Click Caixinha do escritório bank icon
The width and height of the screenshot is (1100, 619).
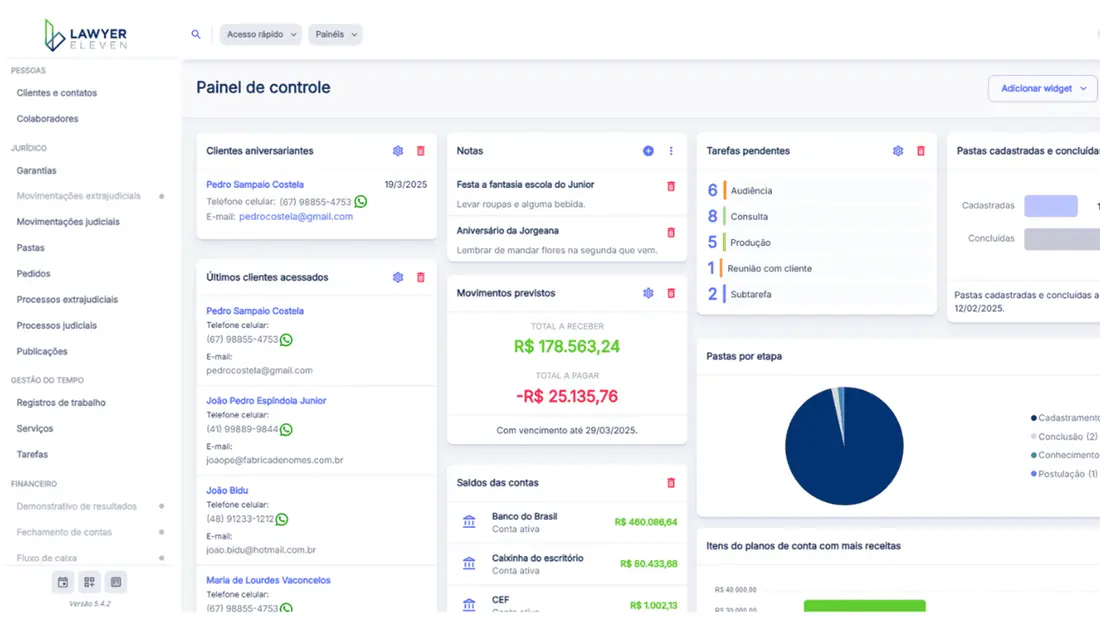point(469,564)
